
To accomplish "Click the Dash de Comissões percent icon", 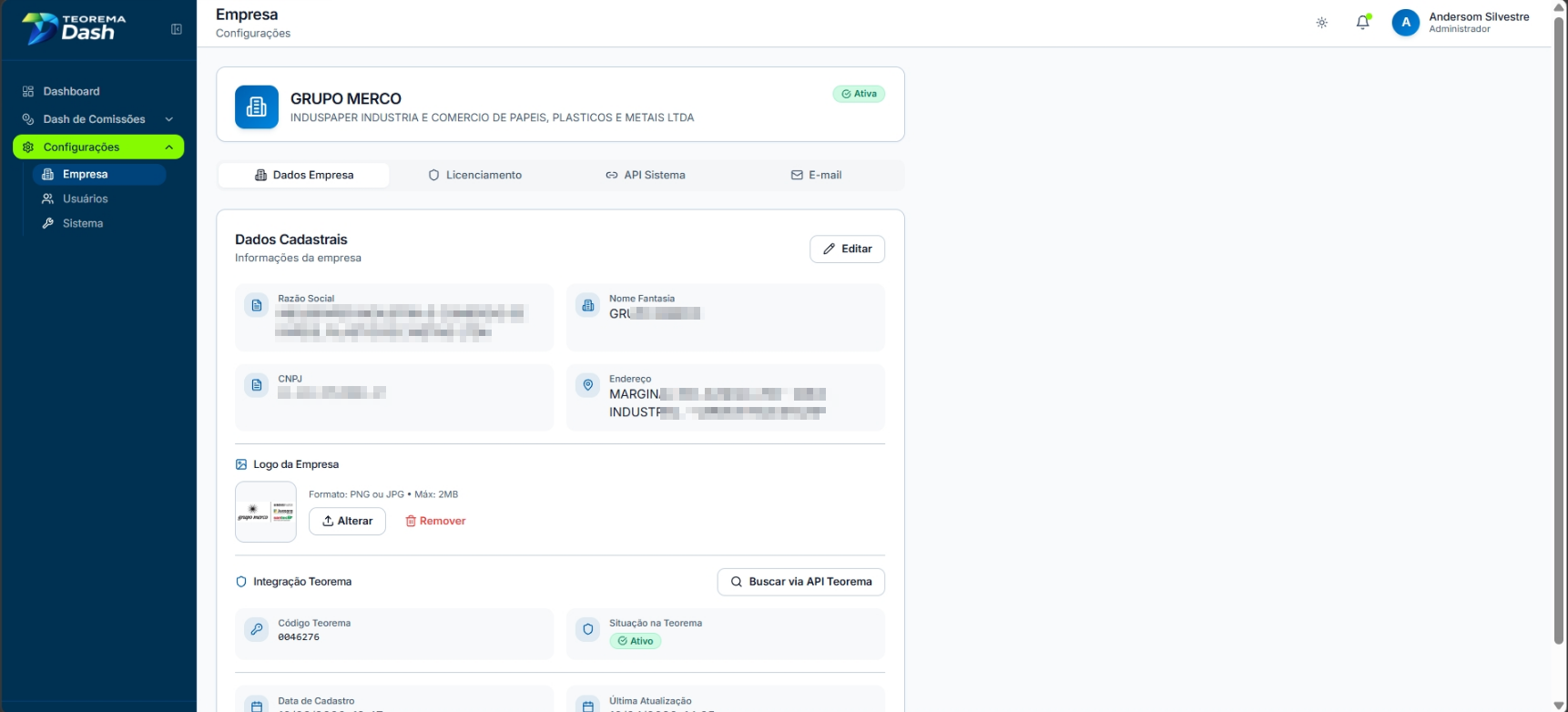I will click(28, 119).
